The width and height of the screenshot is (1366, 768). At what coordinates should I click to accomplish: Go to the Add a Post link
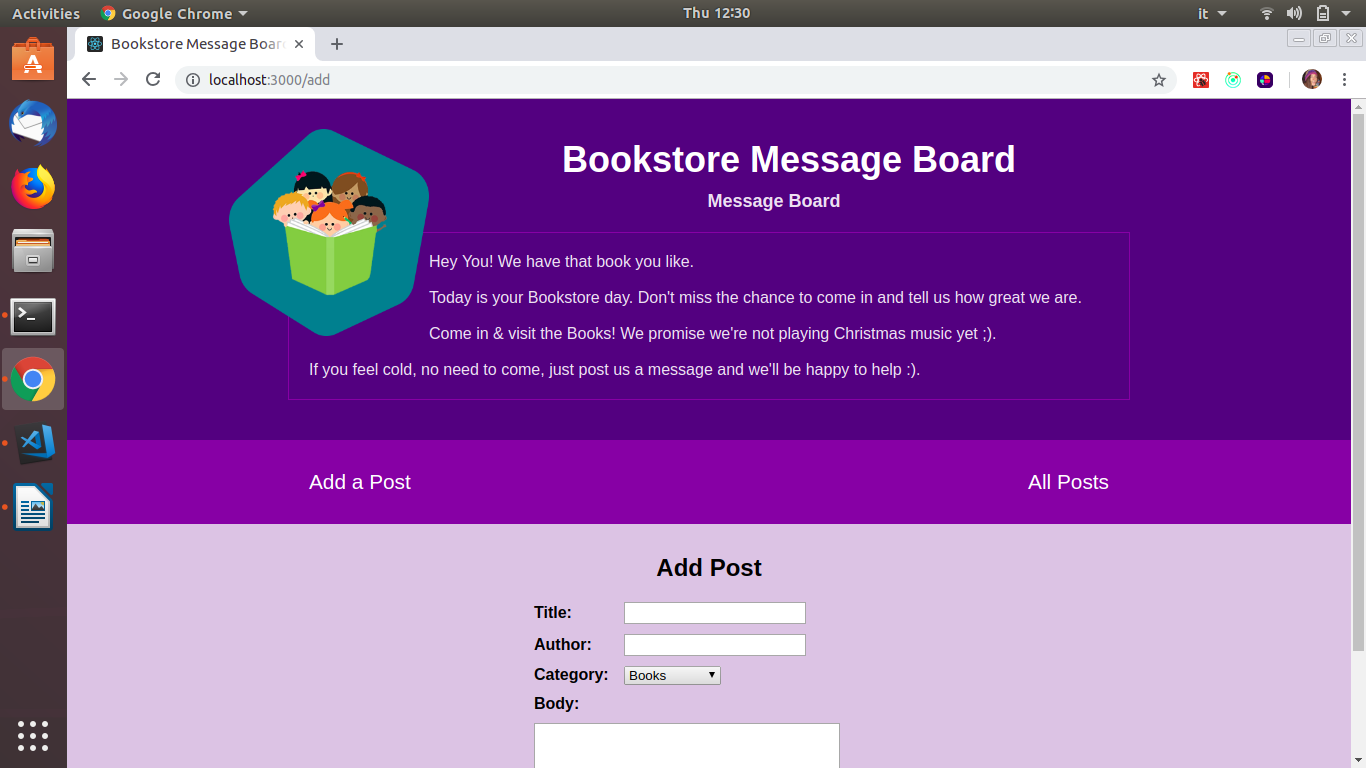360,482
